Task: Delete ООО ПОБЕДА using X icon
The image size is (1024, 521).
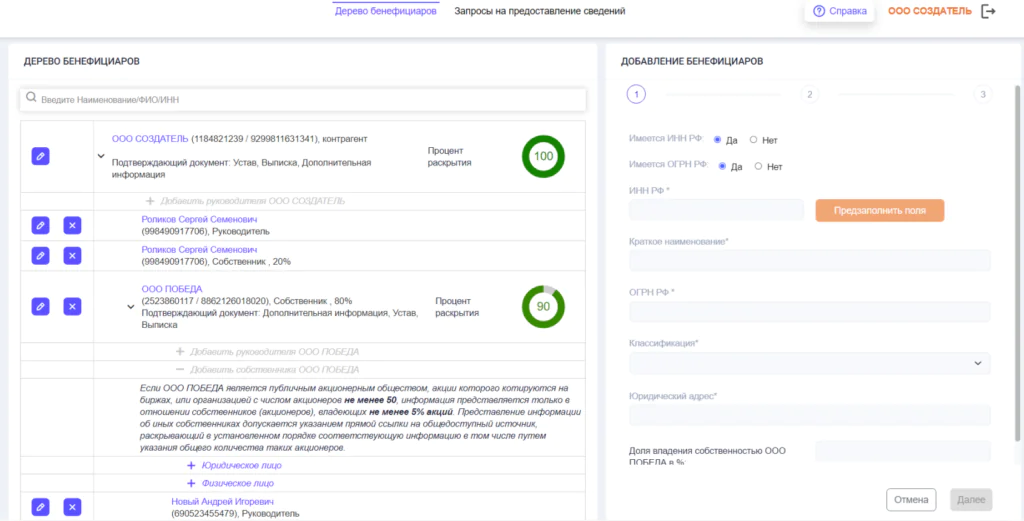Action: 72,306
